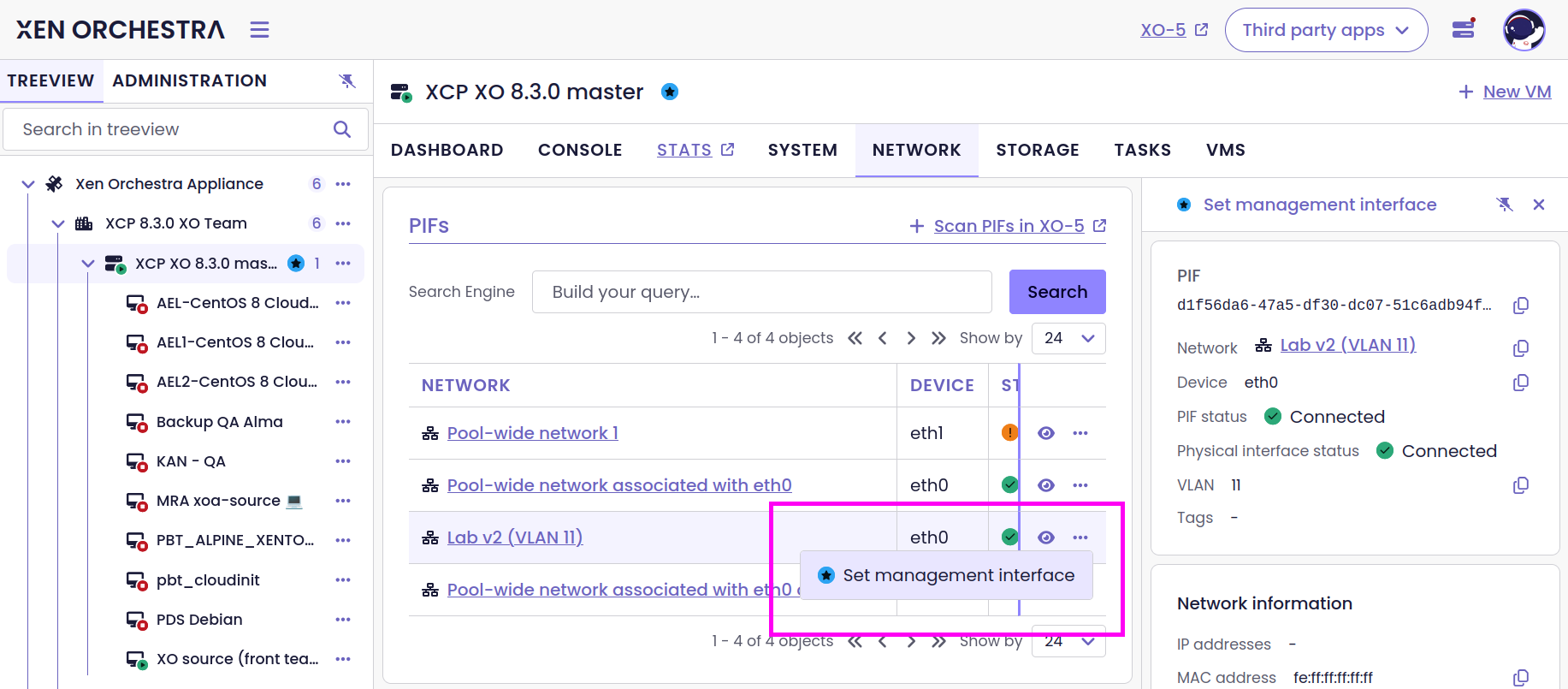Collapse the Xen Orchestra Appliance tree node
The height and width of the screenshot is (689, 1568).
tap(28, 184)
